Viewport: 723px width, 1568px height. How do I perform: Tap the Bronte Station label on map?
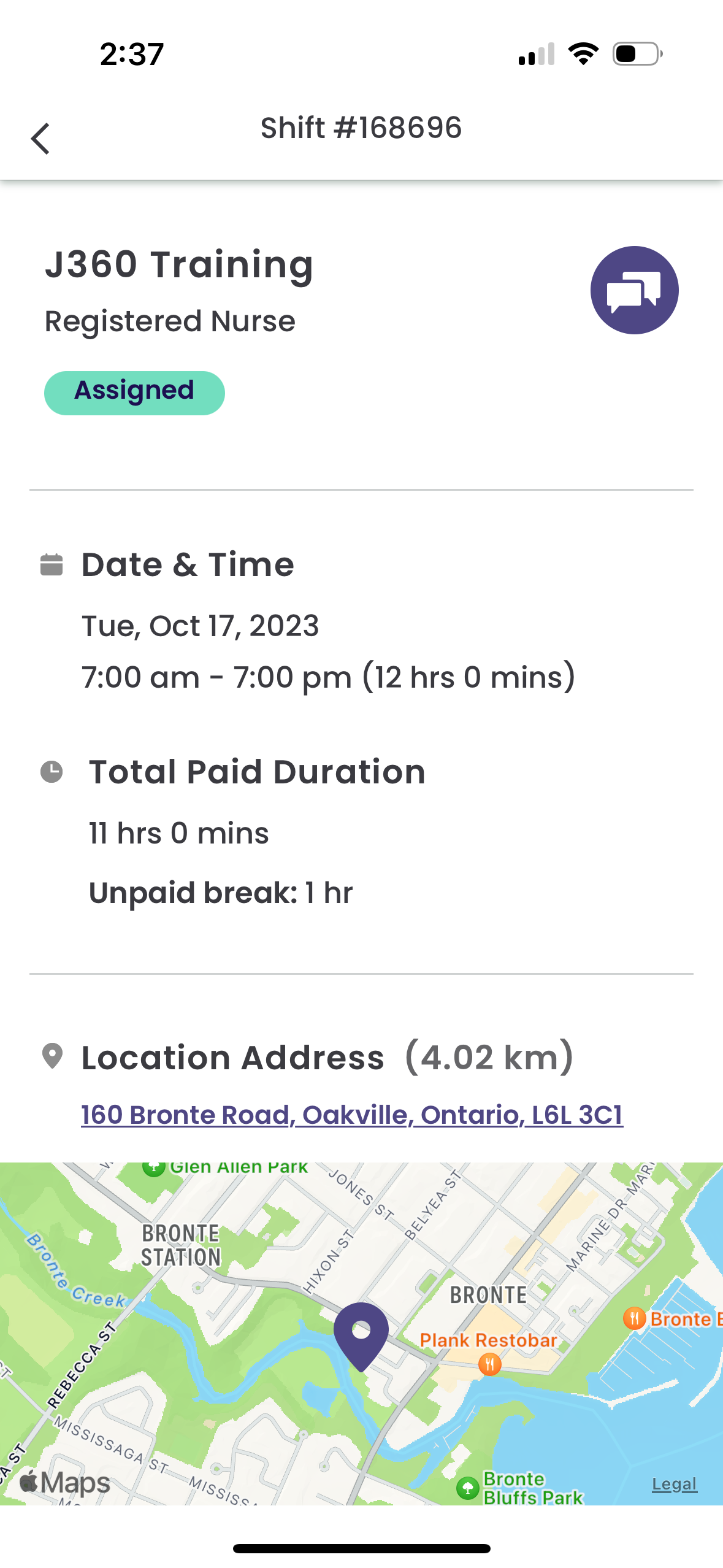click(181, 1245)
